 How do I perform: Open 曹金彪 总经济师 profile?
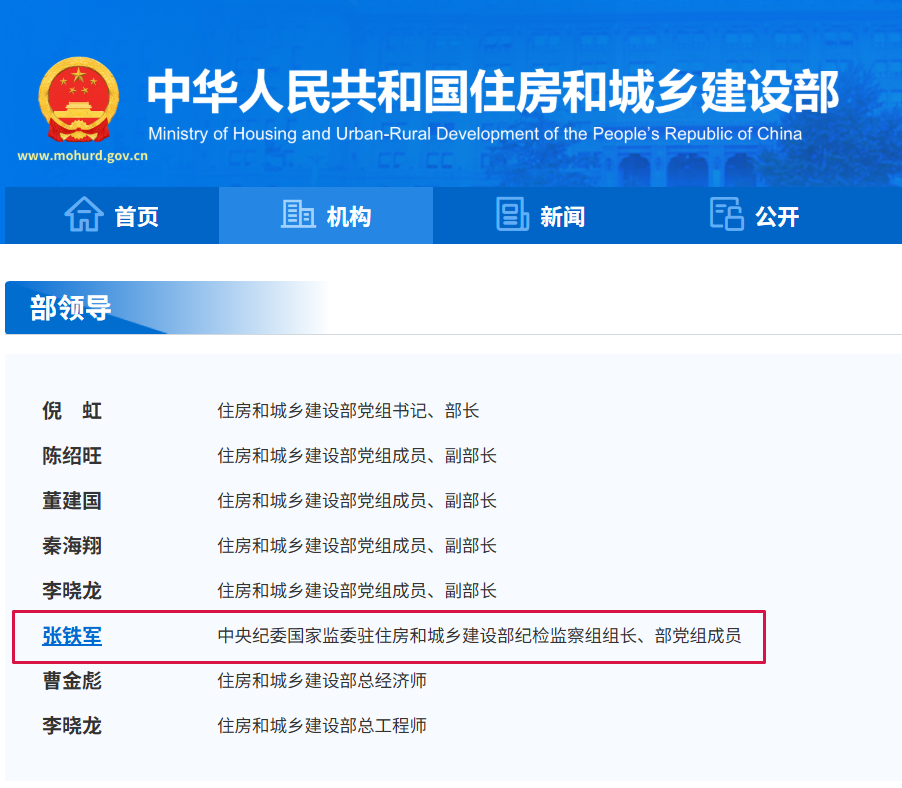(72, 681)
